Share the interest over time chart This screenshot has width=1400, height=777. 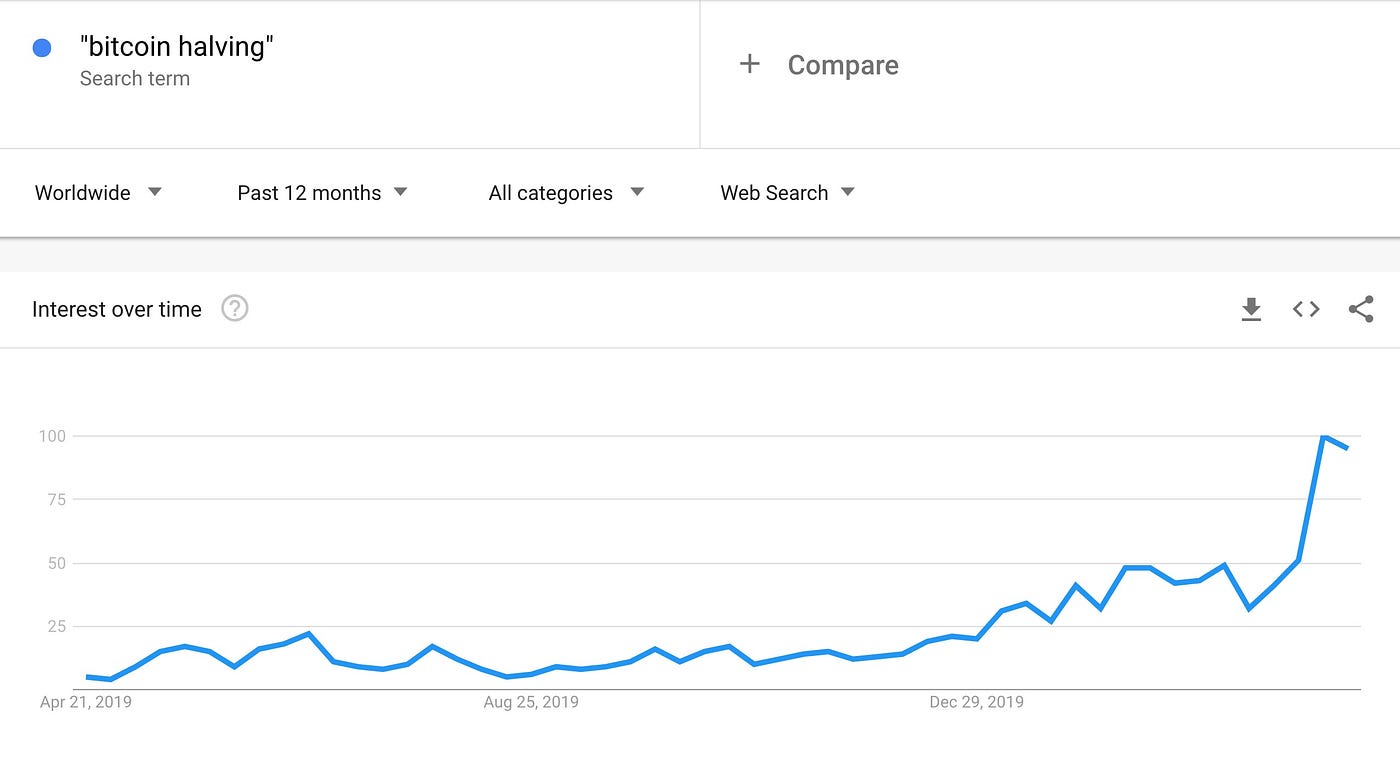(x=1361, y=310)
